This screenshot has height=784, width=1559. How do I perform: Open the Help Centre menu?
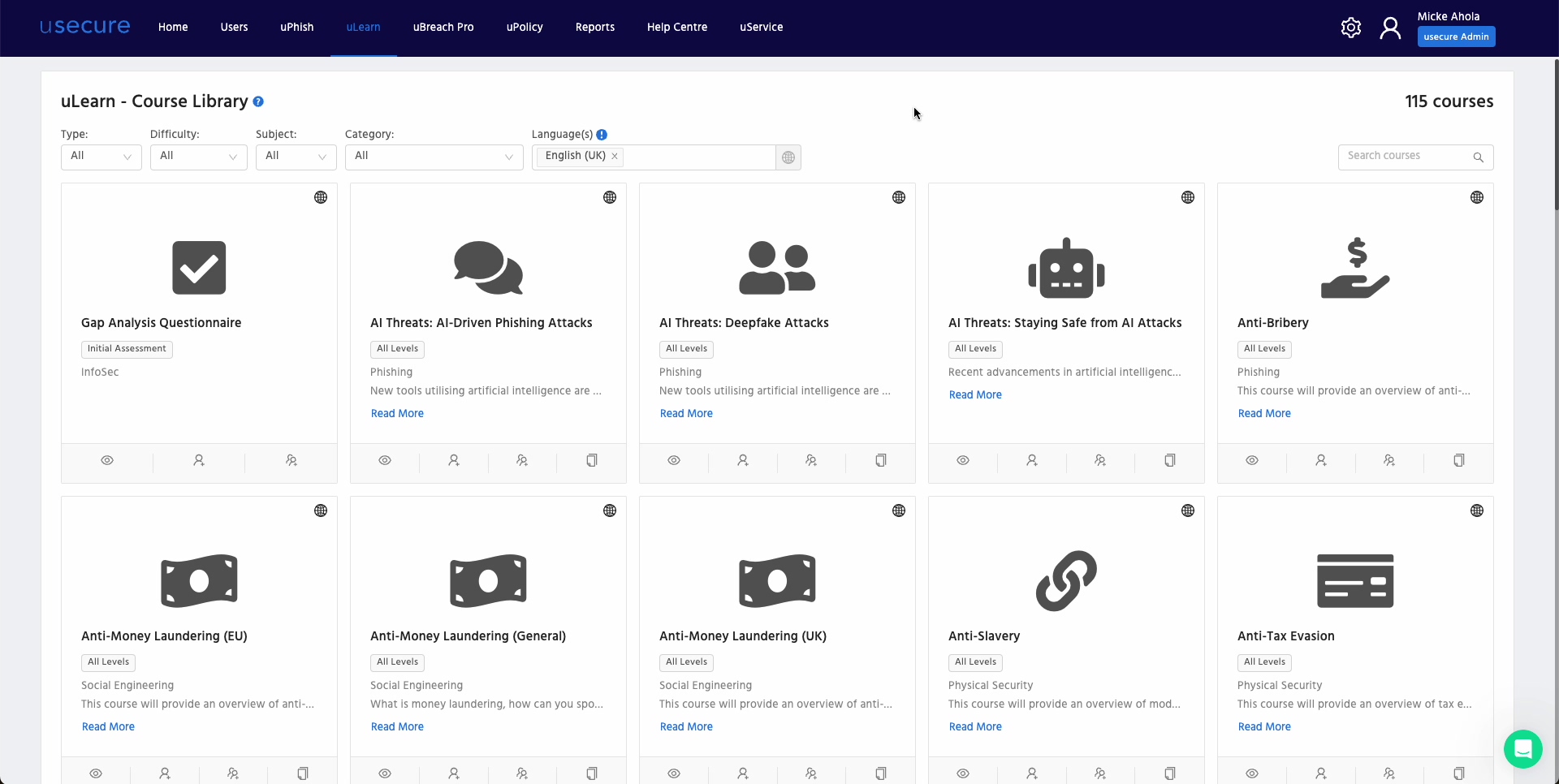(x=677, y=28)
